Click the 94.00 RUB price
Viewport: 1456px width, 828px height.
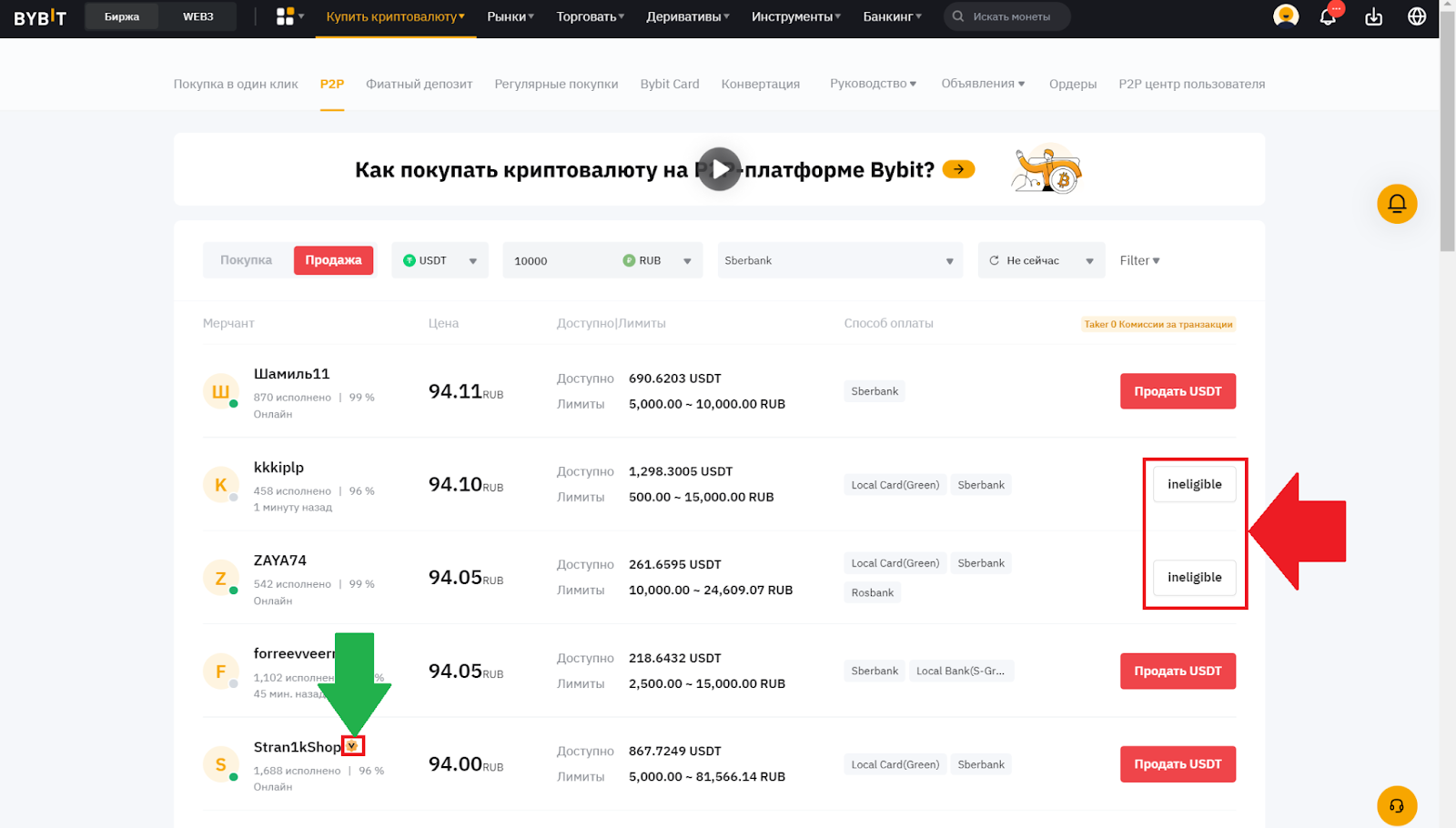tap(466, 764)
